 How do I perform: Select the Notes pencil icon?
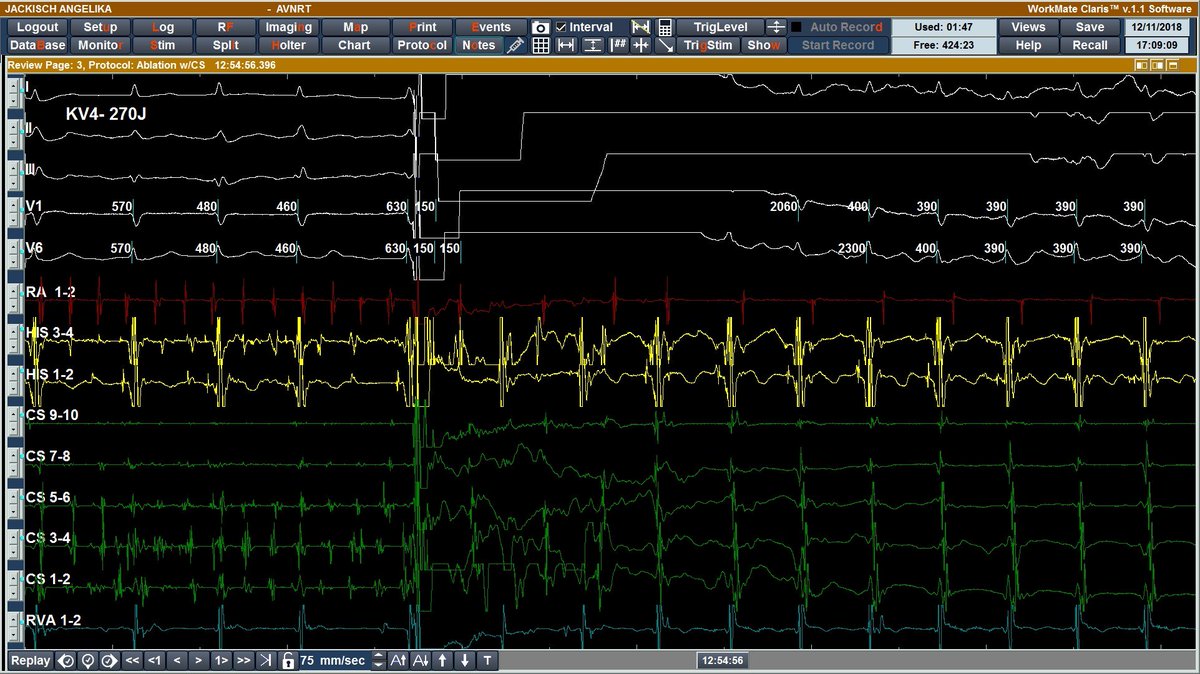click(x=513, y=45)
